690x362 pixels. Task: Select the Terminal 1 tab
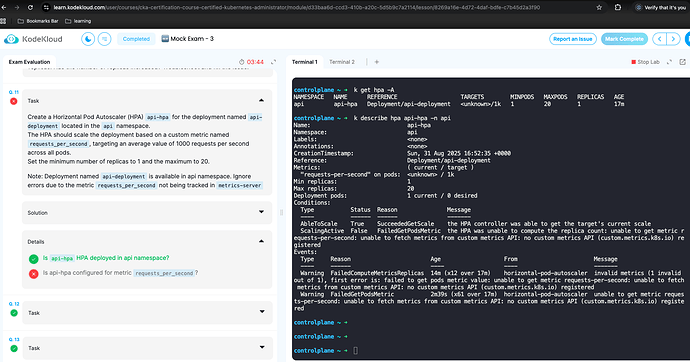click(x=305, y=62)
